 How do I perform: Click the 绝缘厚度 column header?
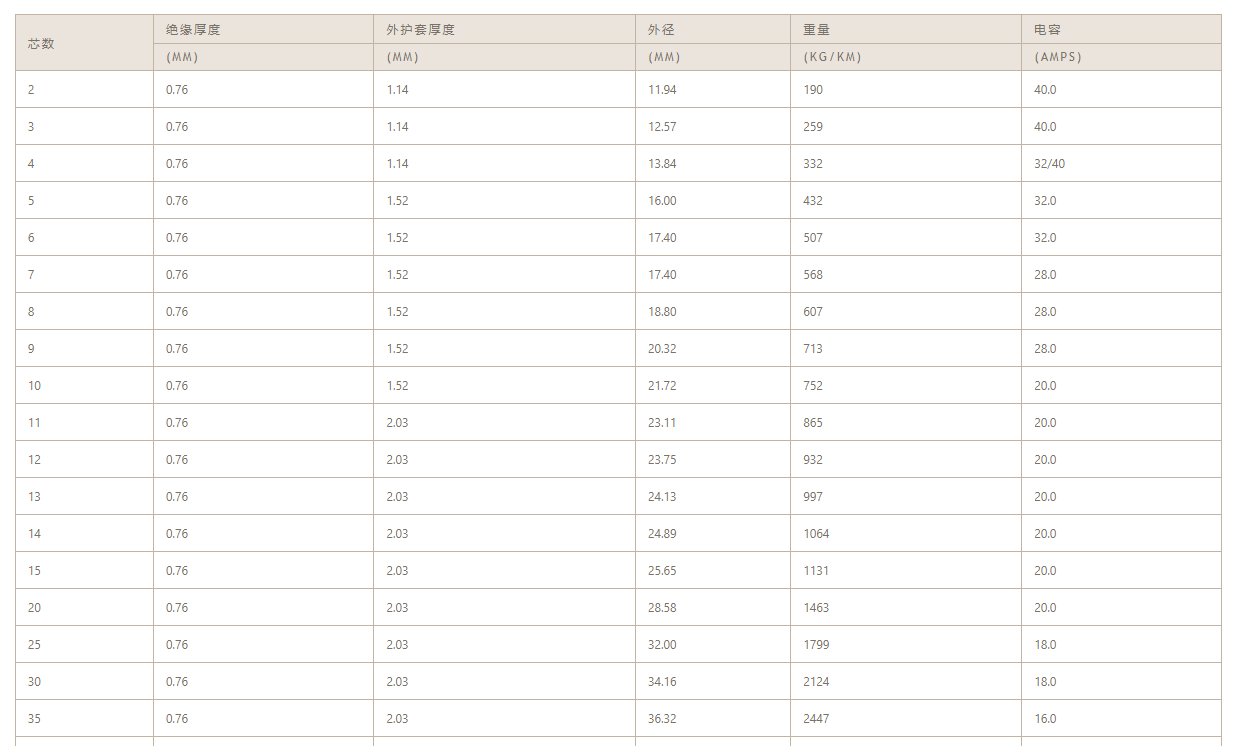[x=193, y=30]
